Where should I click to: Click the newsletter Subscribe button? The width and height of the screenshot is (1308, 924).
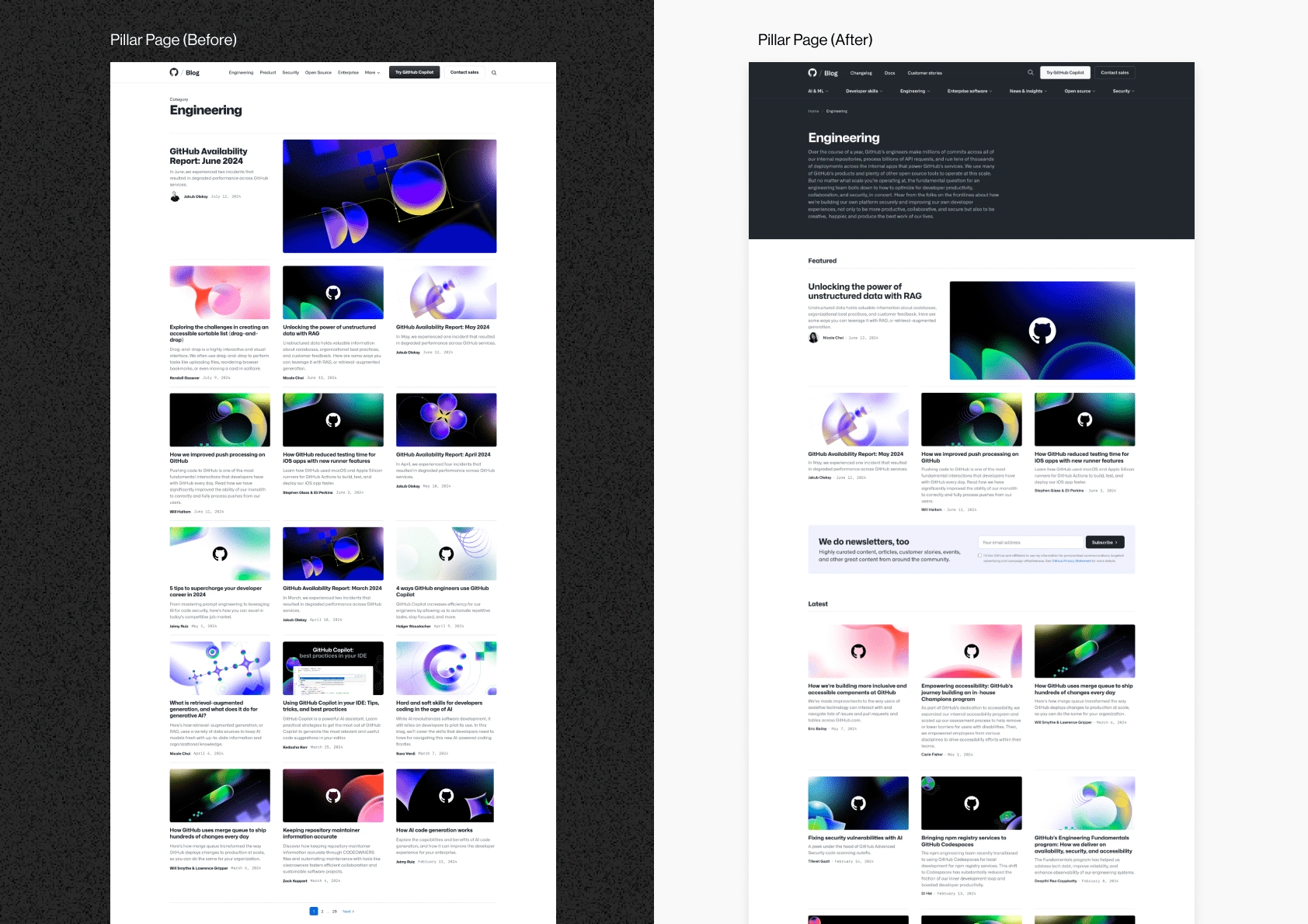pos(1104,542)
